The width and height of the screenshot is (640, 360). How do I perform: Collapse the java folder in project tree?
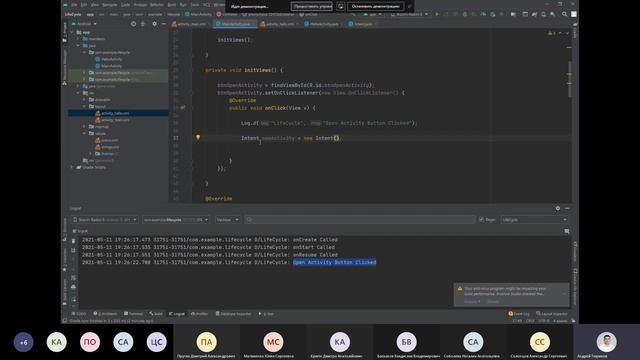(78, 45)
